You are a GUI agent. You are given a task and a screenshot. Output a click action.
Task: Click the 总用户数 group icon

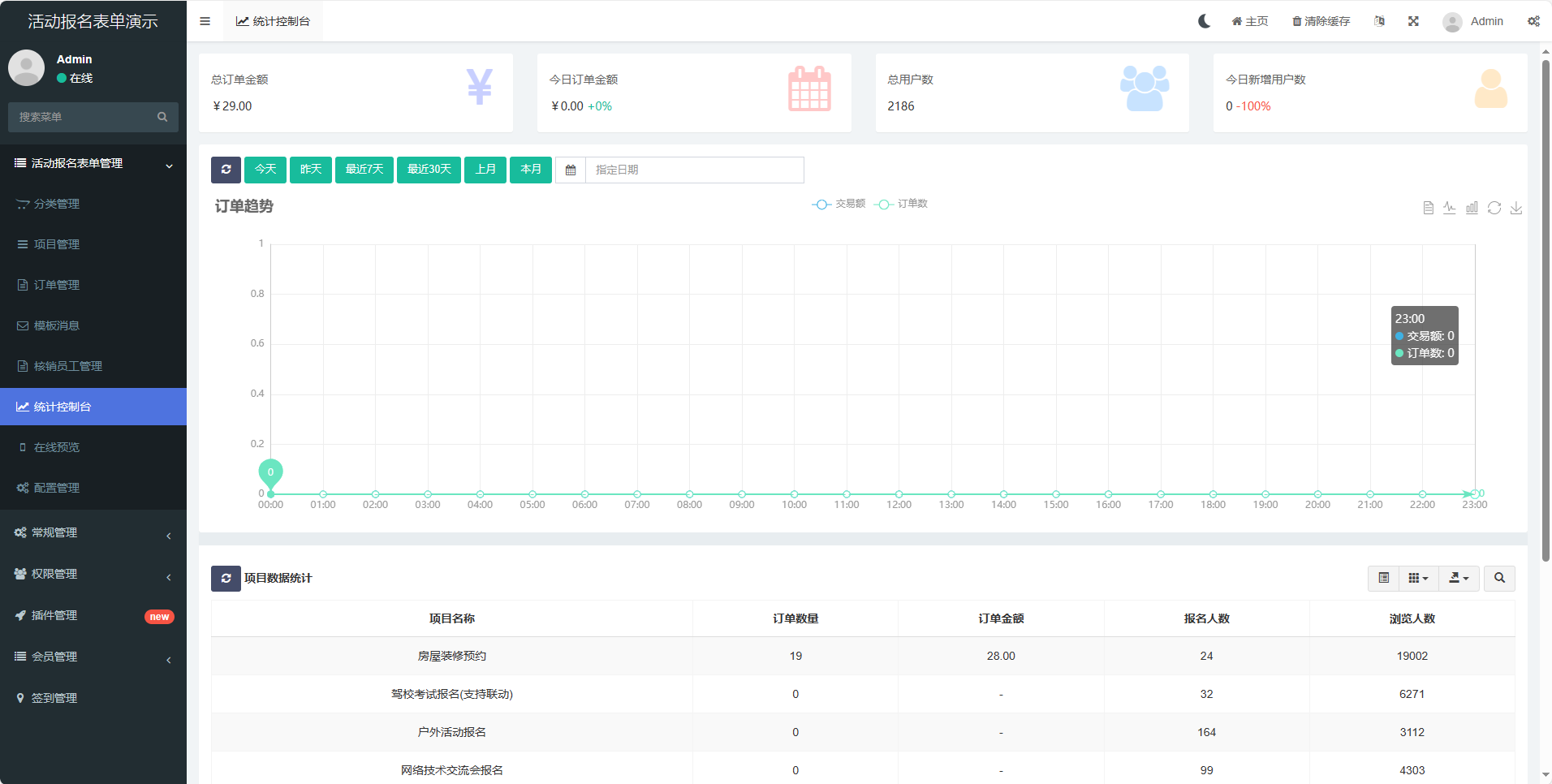coord(1145,88)
